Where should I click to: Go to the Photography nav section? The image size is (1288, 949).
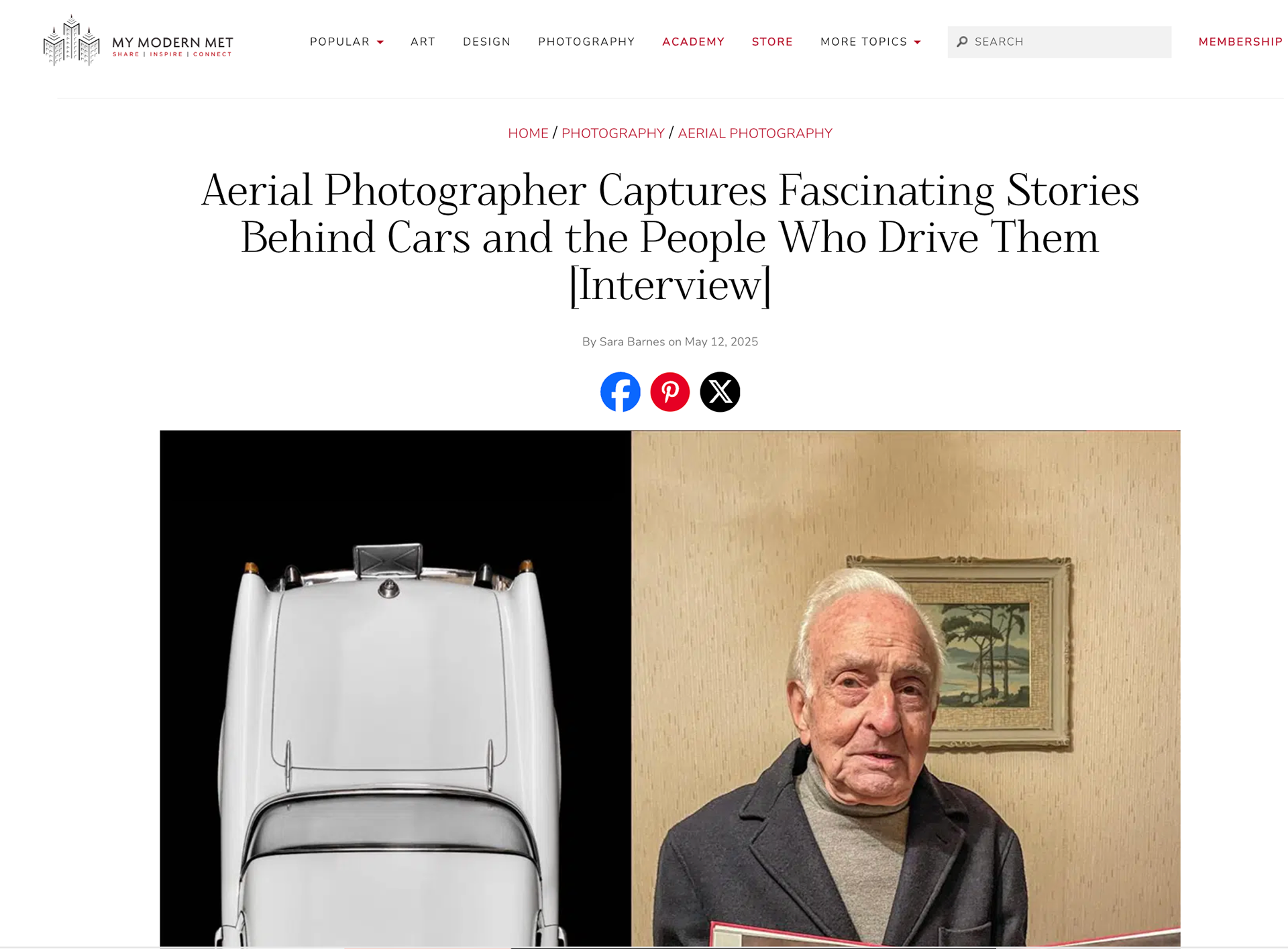coord(586,42)
